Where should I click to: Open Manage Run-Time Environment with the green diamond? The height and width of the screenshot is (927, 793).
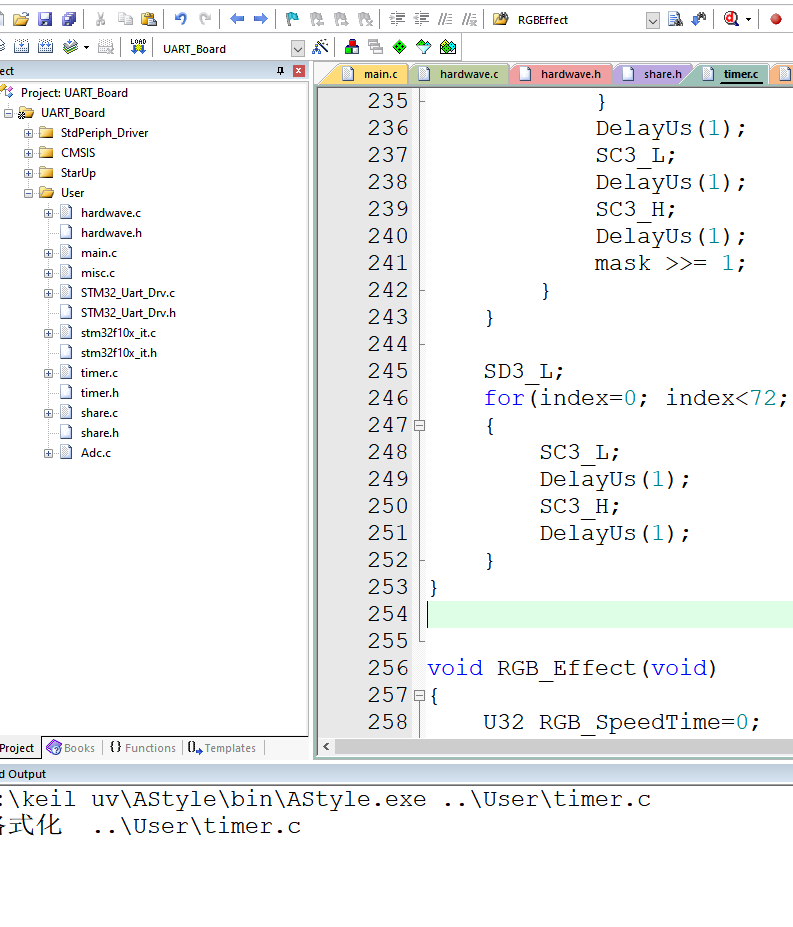point(399,47)
